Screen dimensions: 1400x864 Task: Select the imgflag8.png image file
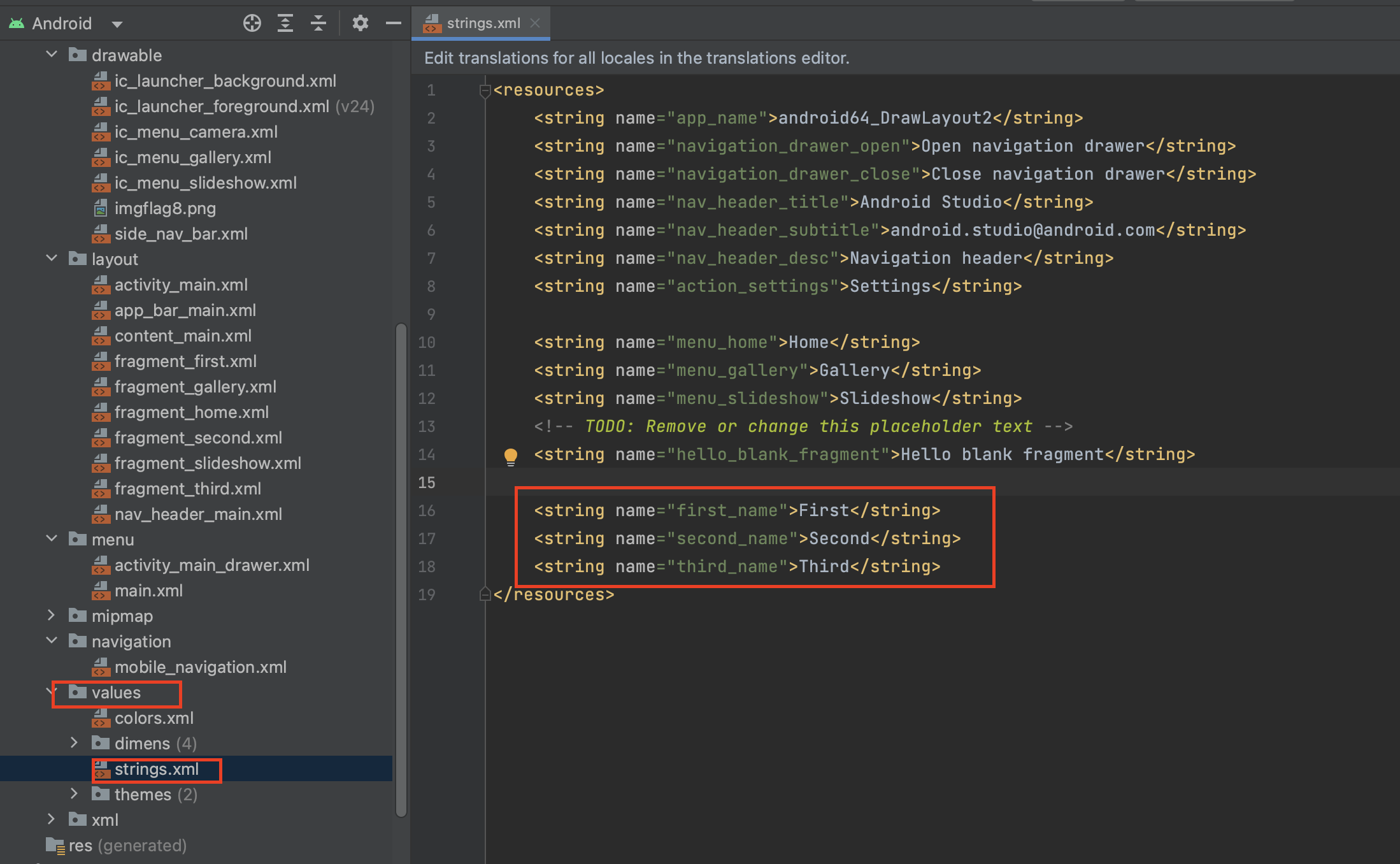pyautogui.click(x=164, y=208)
